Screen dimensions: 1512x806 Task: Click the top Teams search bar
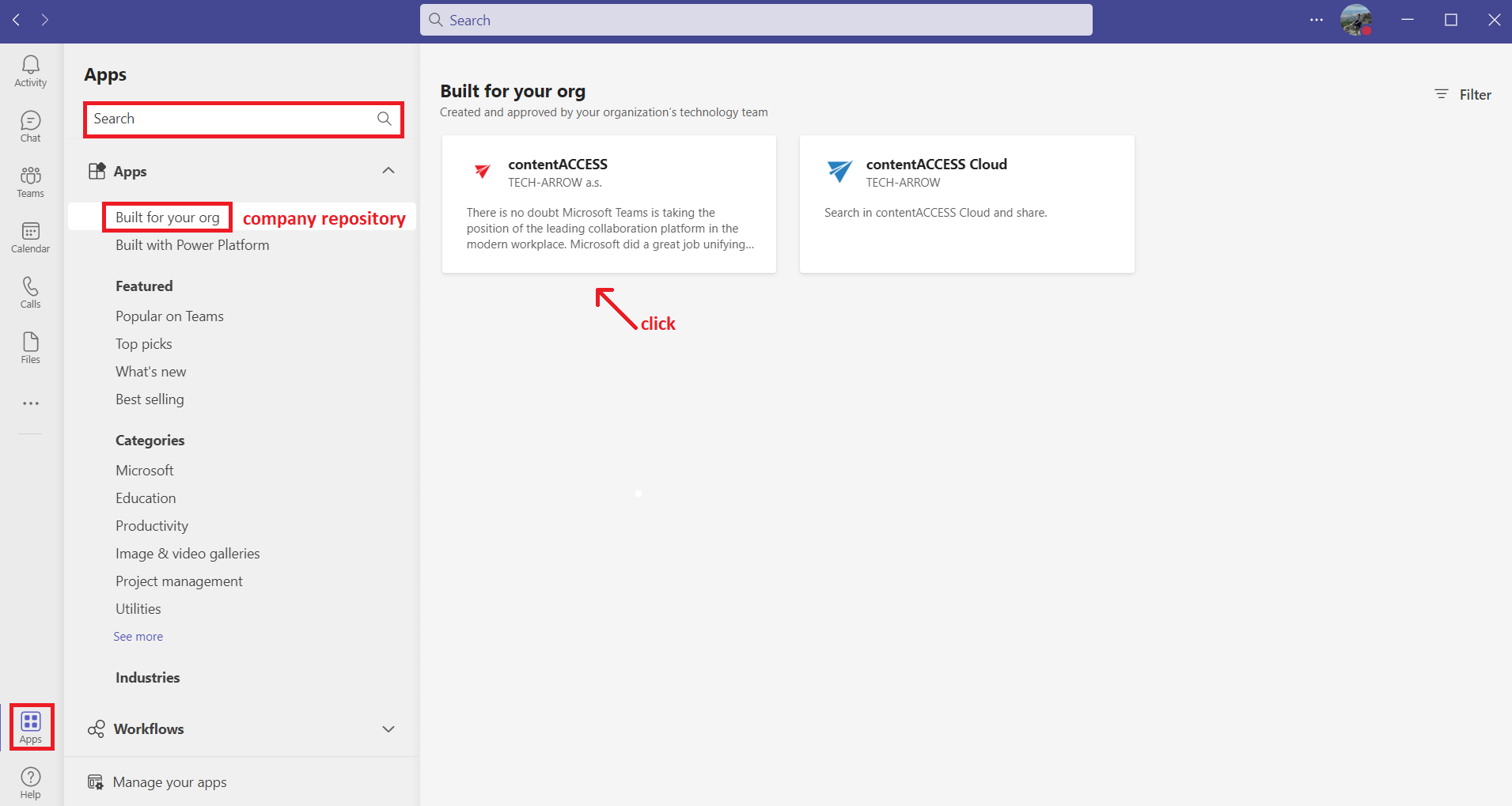[756, 20]
